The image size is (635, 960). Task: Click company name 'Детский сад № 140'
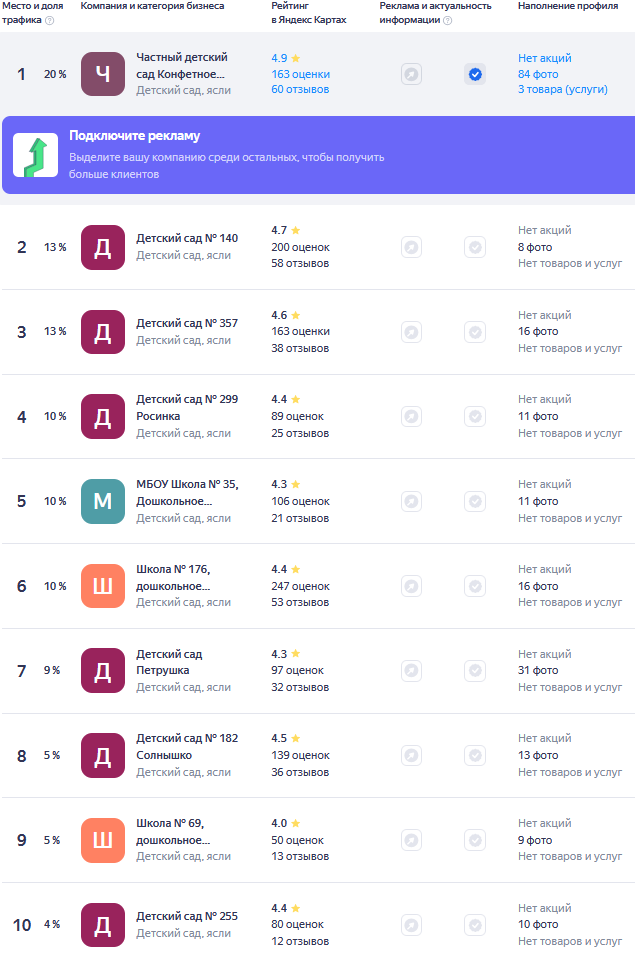[x=187, y=238]
